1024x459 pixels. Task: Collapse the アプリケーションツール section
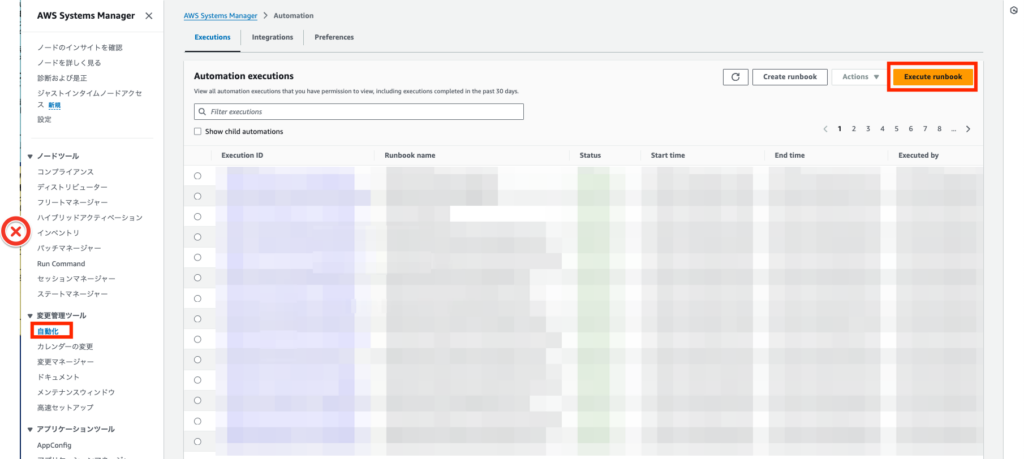(30, 430)
